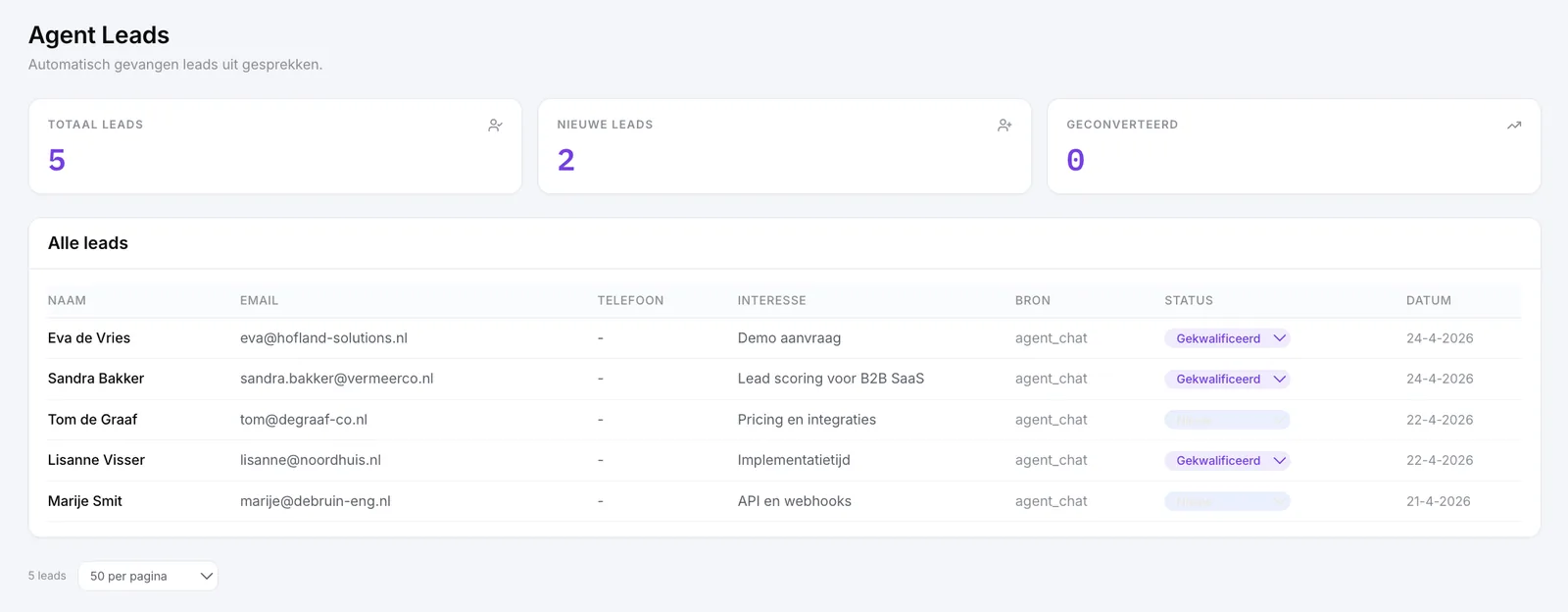Click email lisanne@noordhuis.nl
Screen dimensions: 1568x612
[311, 460]
